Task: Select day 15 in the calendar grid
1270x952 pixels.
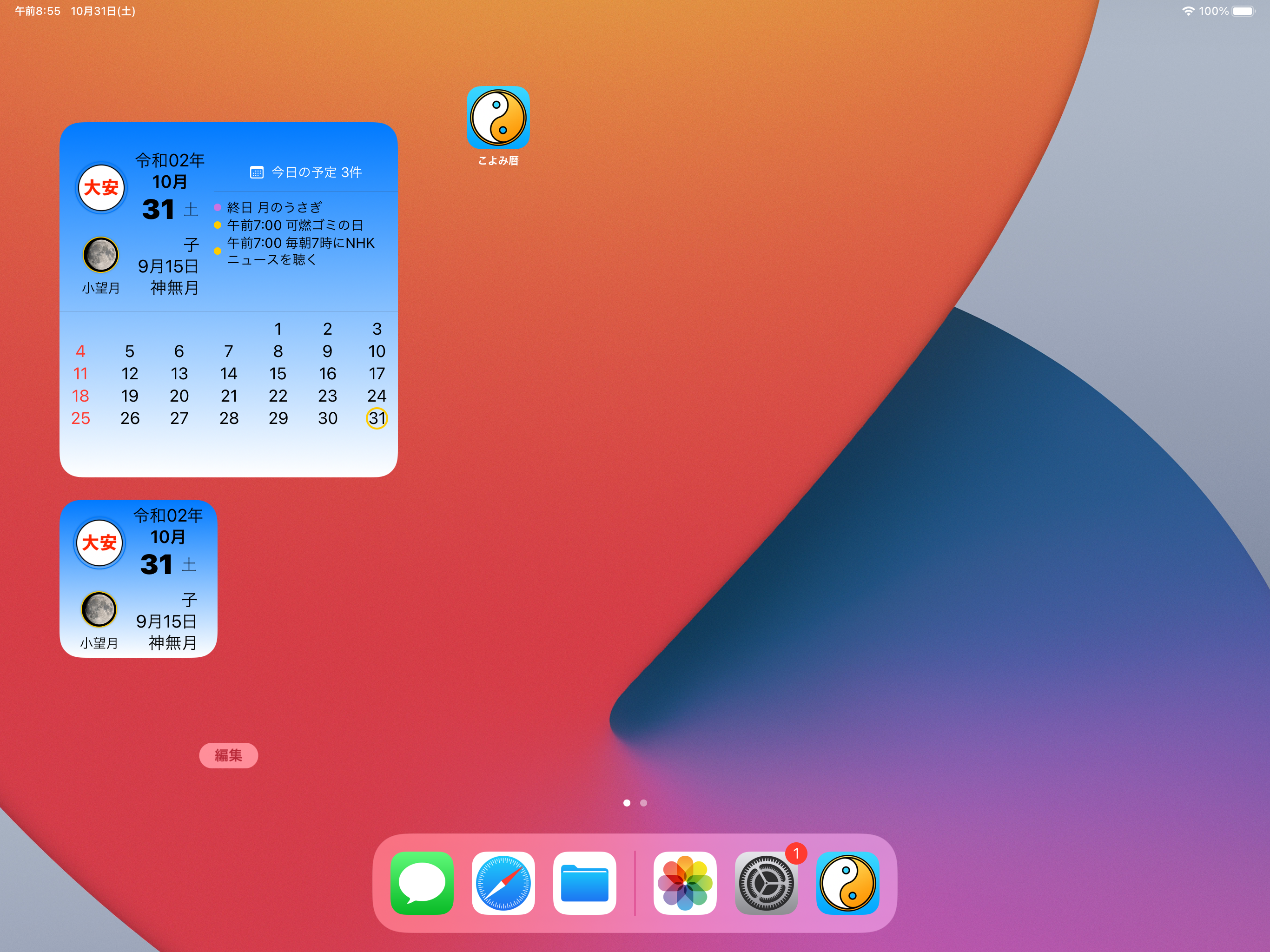Action: tap(278, 374)
